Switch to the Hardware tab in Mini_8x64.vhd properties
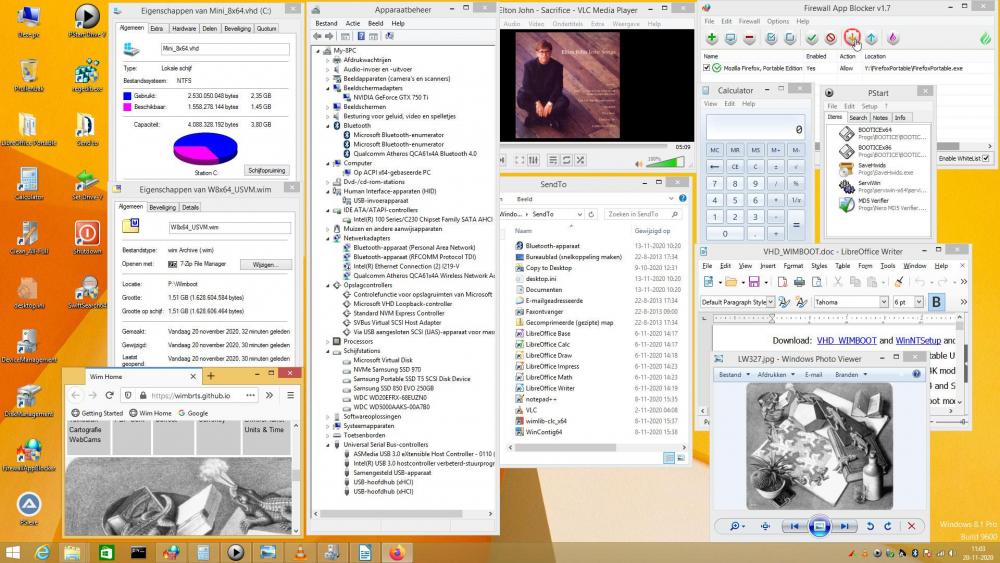The height and width of the screenshot is (563, 1000). pos(184,29)
